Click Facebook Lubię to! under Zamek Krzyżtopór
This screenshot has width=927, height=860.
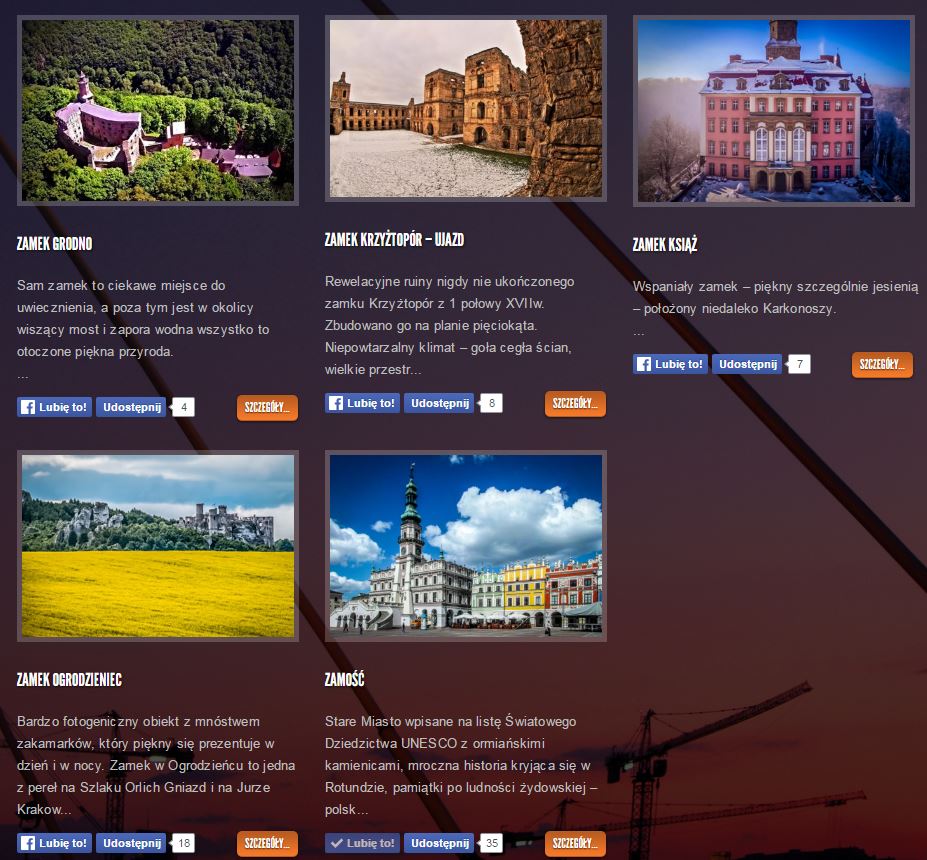362,403
